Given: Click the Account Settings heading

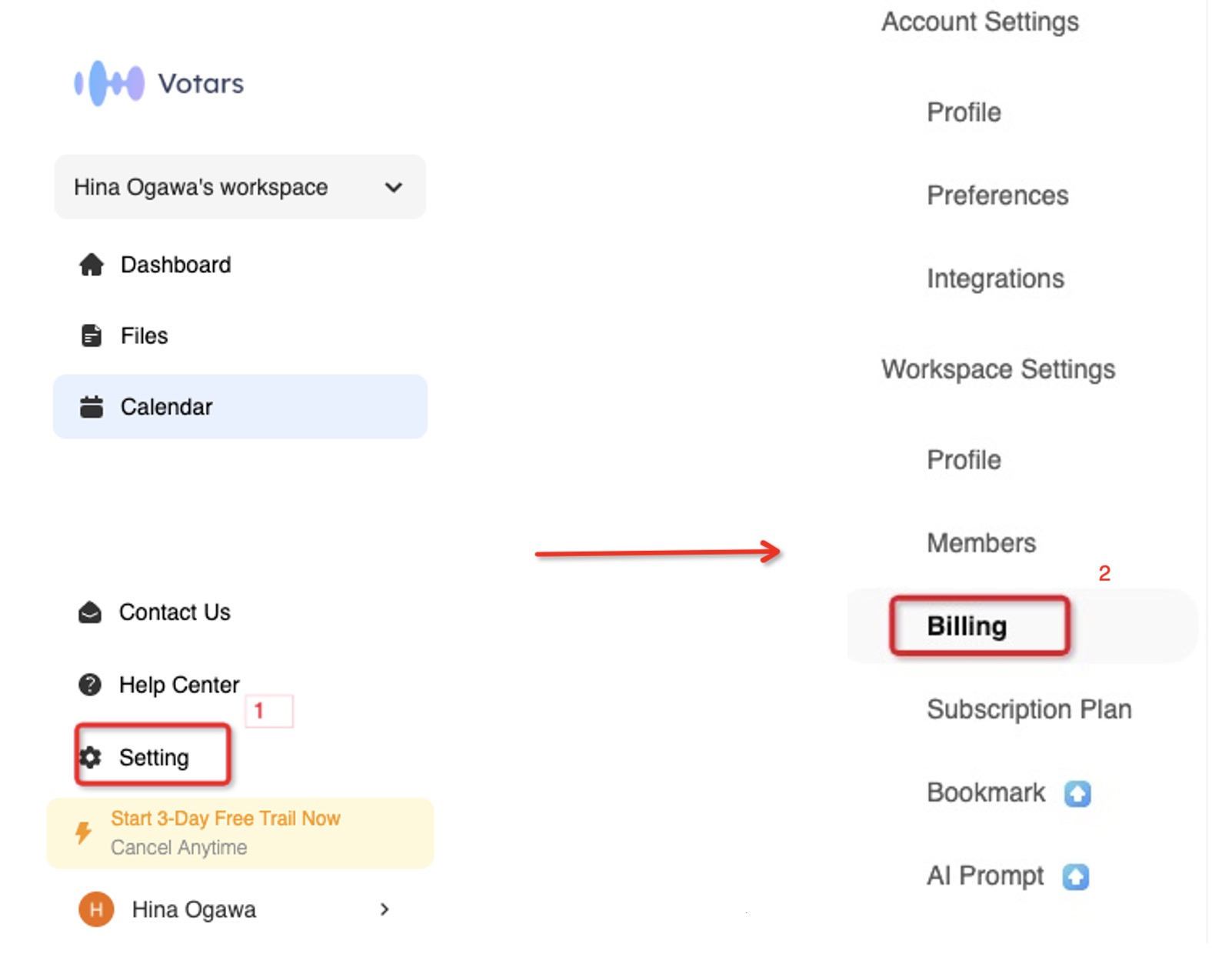Looking at the screenshot, I should click(x=980, y=22).
